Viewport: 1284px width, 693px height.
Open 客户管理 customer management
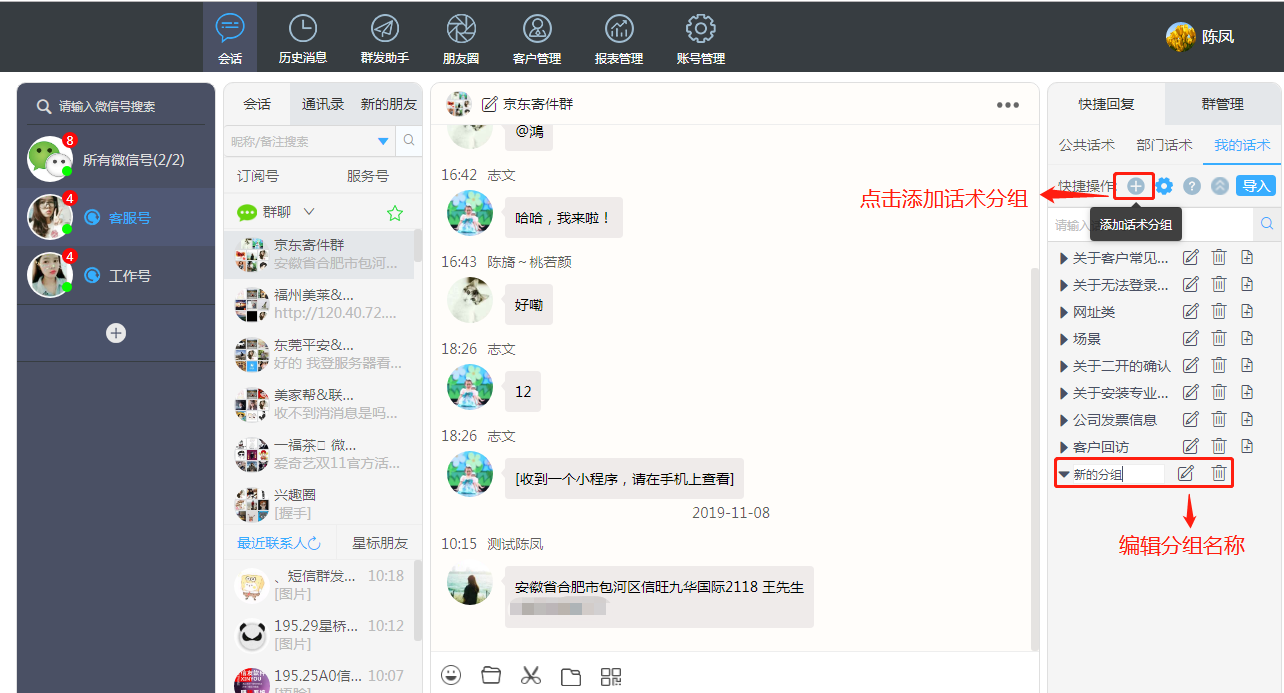point(537,37)
